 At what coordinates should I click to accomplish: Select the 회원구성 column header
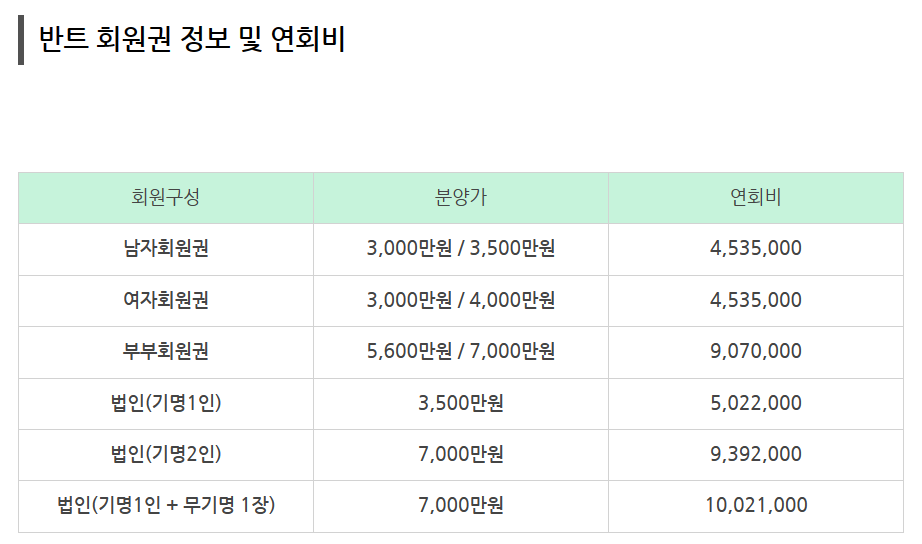pos(166,197)
